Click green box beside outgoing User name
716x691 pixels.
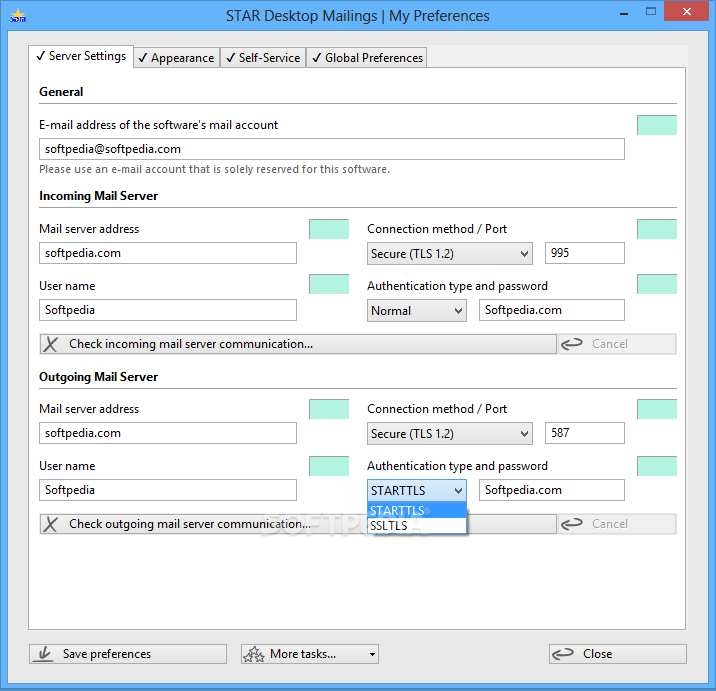tap(329, 466)
